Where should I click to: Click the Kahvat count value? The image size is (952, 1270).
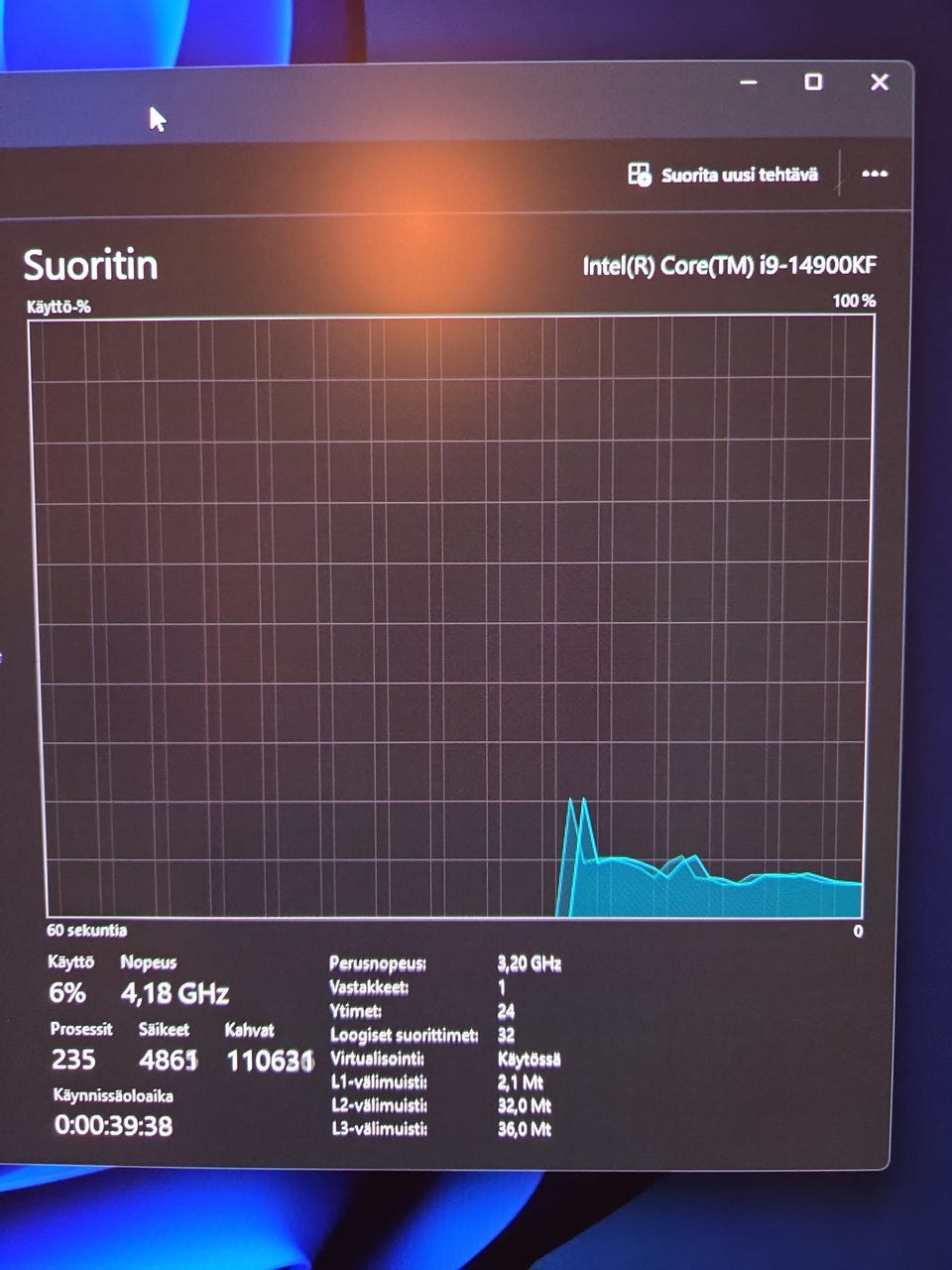(x=270, y=1062)
